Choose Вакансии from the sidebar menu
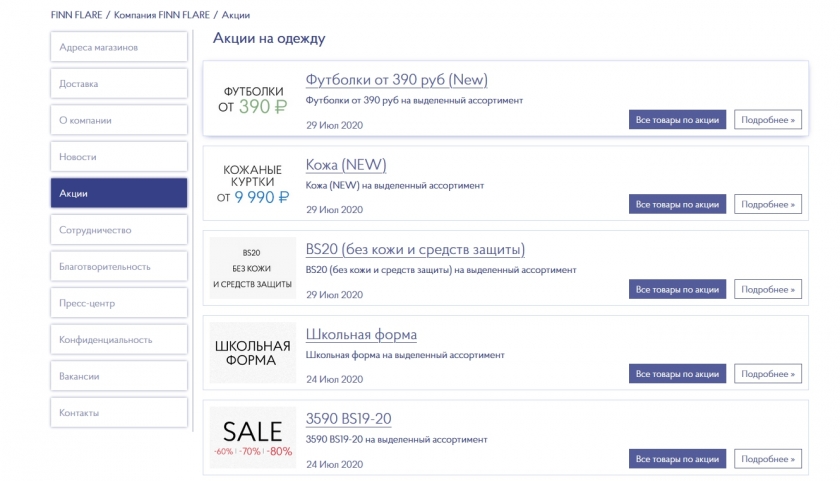 119,376
